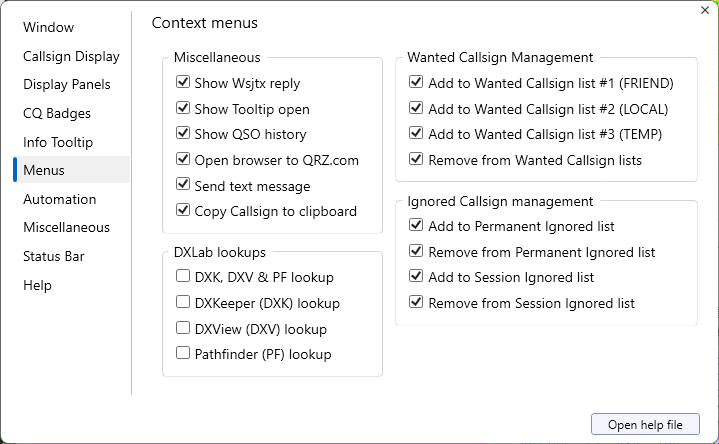Uncheck Add to Permanent Ignored list
This screenshot has height=444, width=719.
tap(416, 226)
